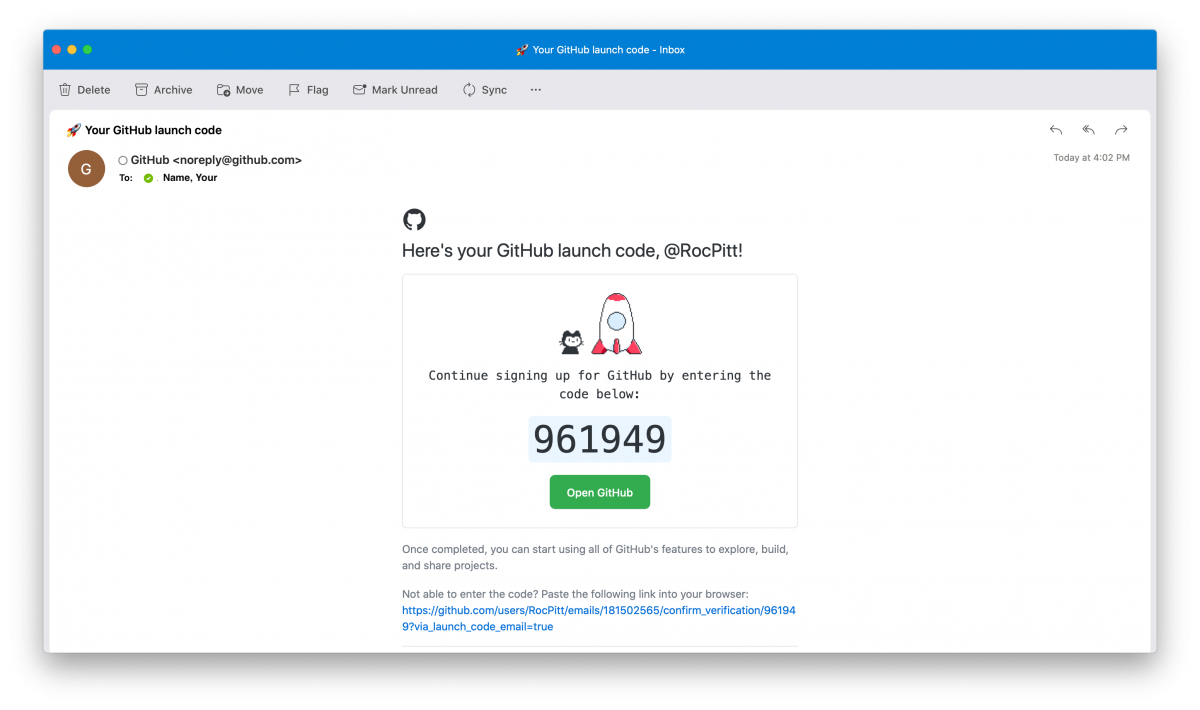Maximize the window with the green button

(88, 50)
